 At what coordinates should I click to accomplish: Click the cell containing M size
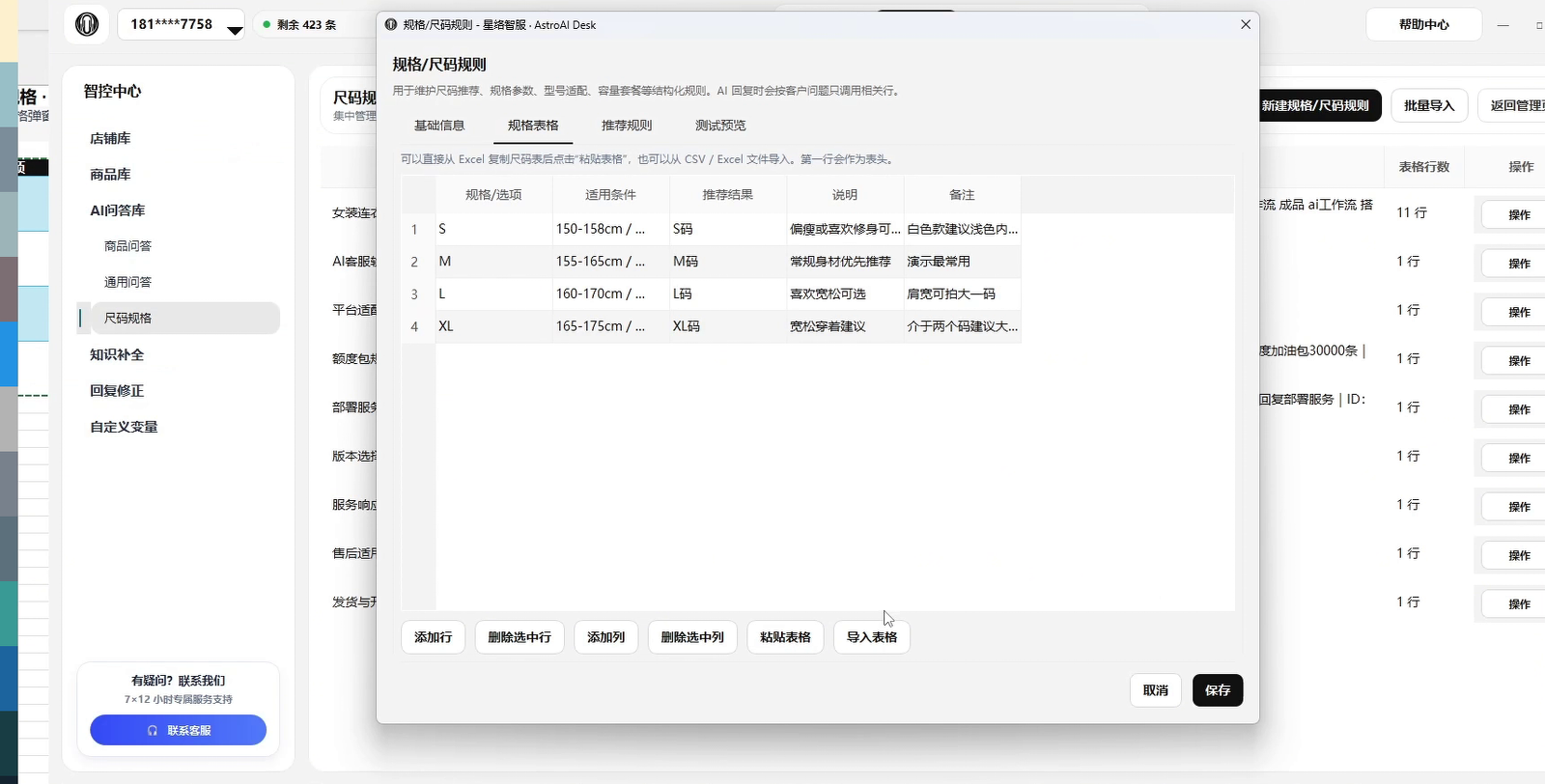(x=493, y=262)
